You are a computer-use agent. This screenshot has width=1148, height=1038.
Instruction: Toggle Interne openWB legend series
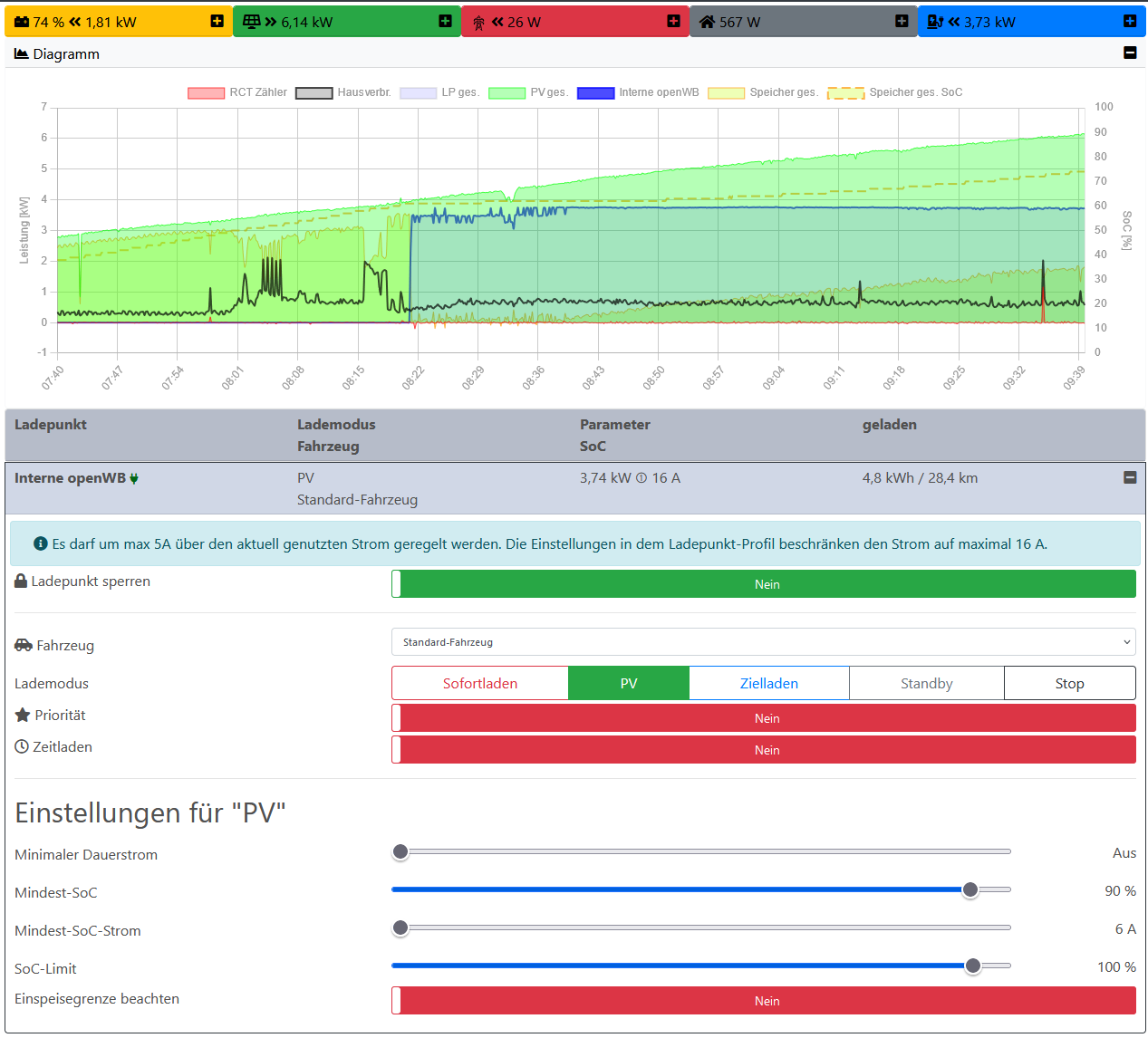[638, 92]
